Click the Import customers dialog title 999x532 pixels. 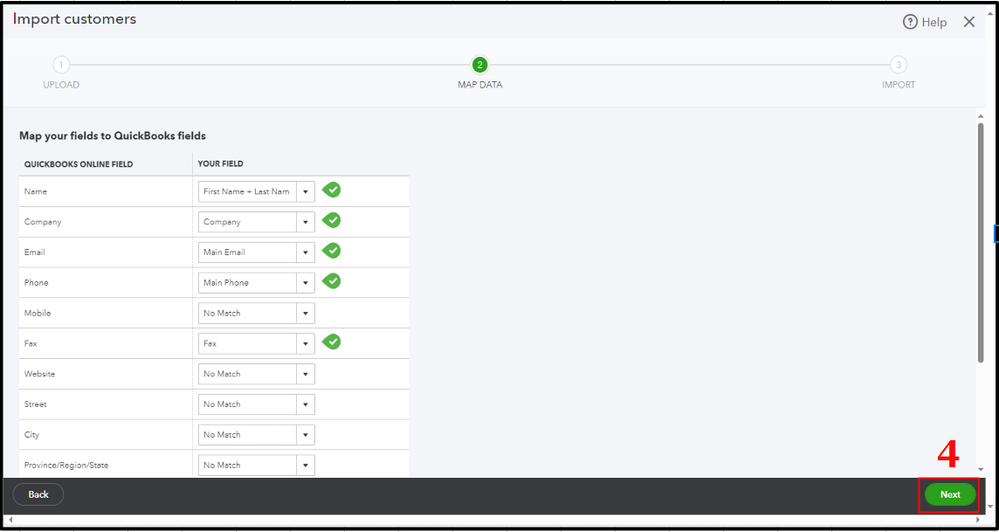point(75,19)
